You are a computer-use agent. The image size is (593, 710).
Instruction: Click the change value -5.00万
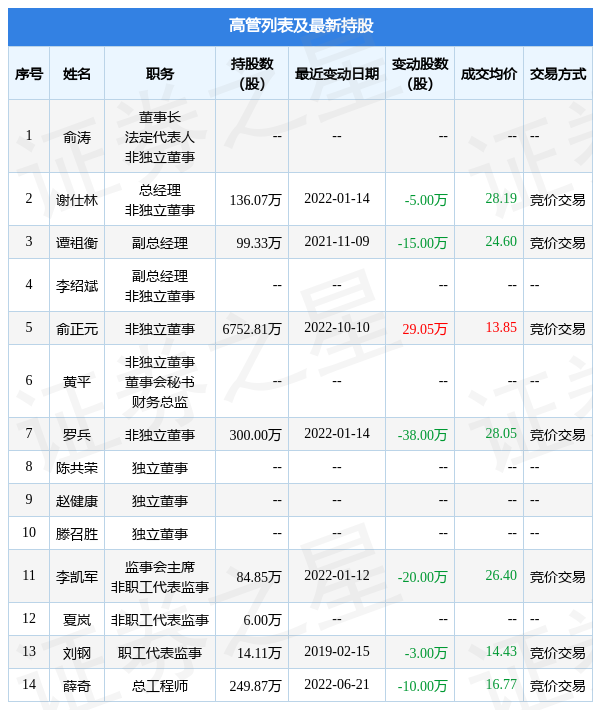tap(426, 200)
